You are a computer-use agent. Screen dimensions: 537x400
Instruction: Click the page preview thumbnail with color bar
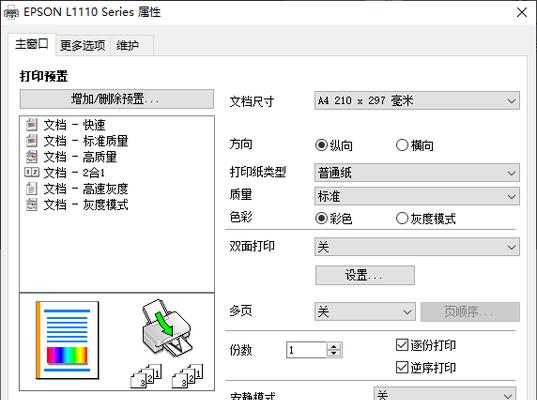click(x=67, y=340)
